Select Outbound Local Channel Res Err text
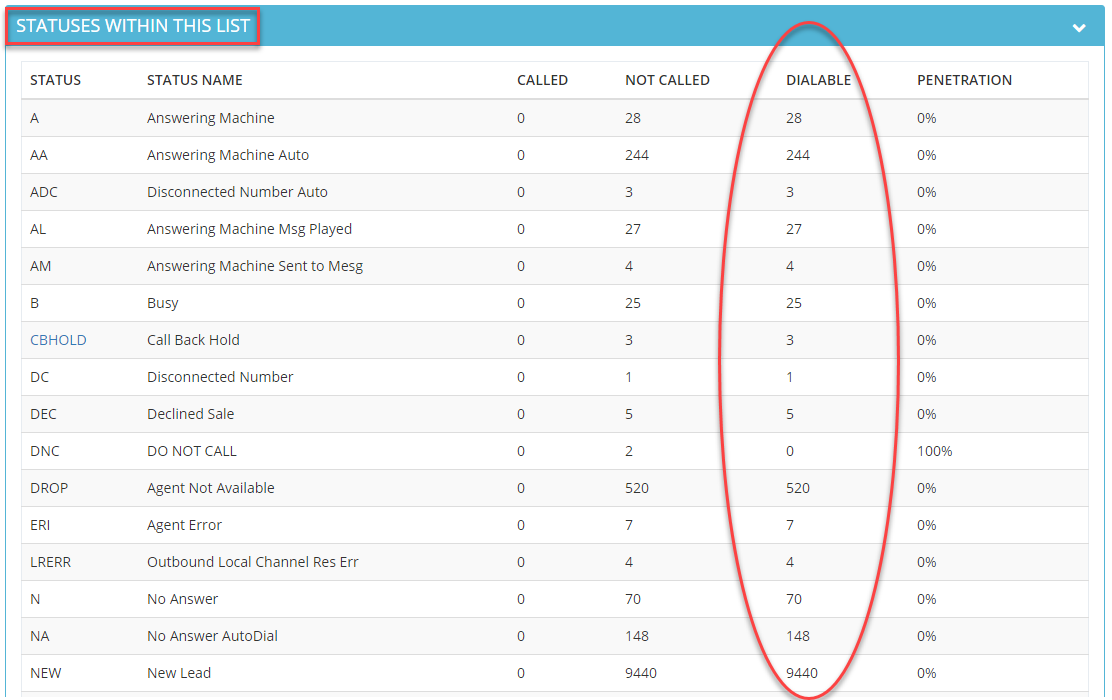This screenshot has height=700, width=1112. coord(252,562)
